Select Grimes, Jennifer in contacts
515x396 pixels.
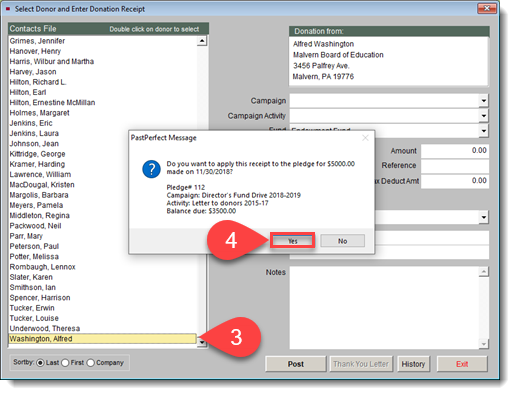click(37, 41)
